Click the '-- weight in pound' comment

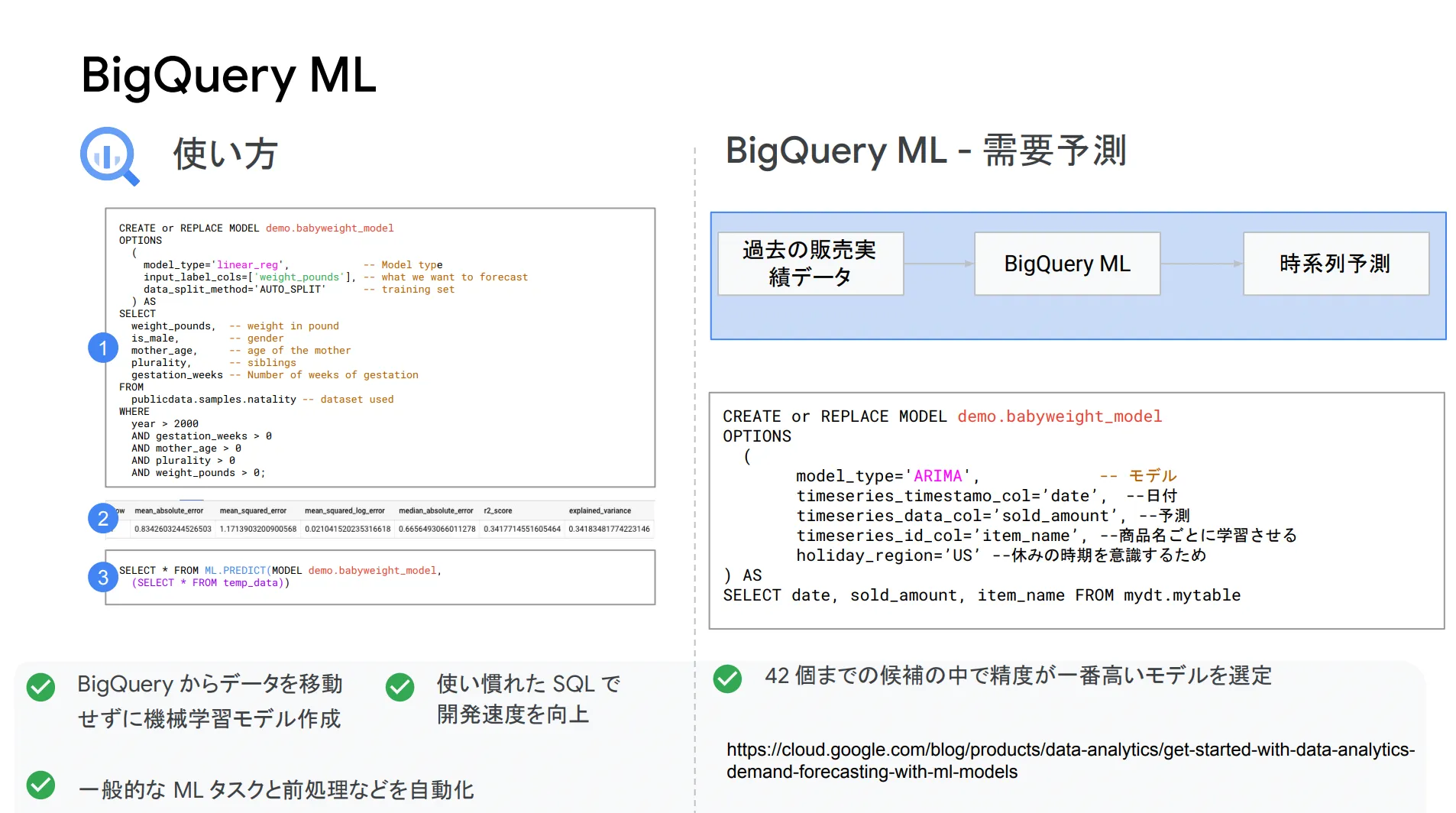283,326
